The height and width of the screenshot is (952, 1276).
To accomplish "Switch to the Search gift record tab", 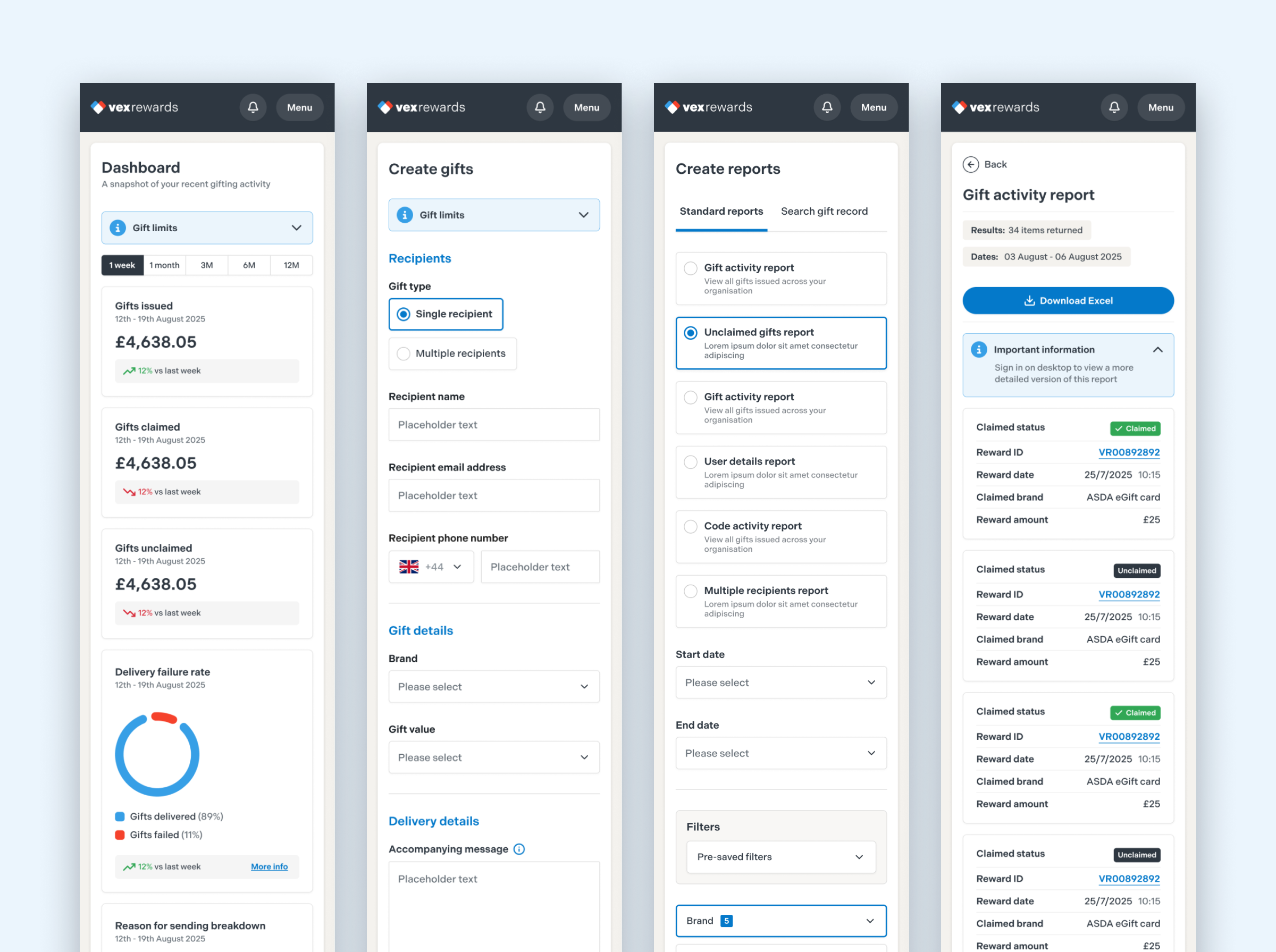I will [x=824, y=212].
